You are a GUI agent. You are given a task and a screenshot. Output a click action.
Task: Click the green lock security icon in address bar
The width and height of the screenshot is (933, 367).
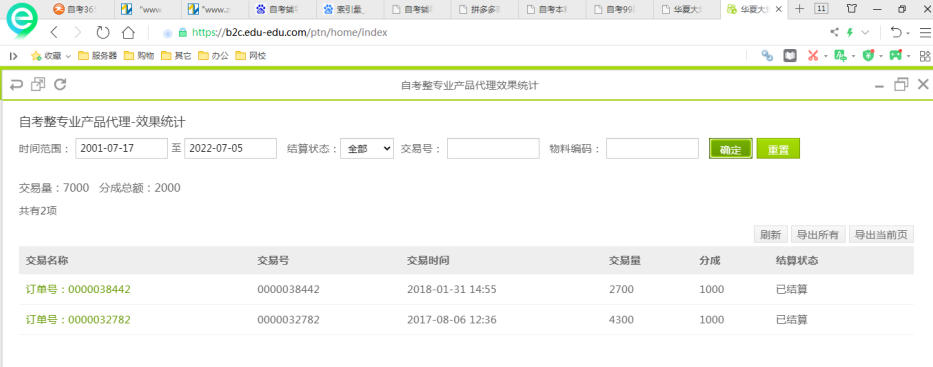click(x=183, y=33)
